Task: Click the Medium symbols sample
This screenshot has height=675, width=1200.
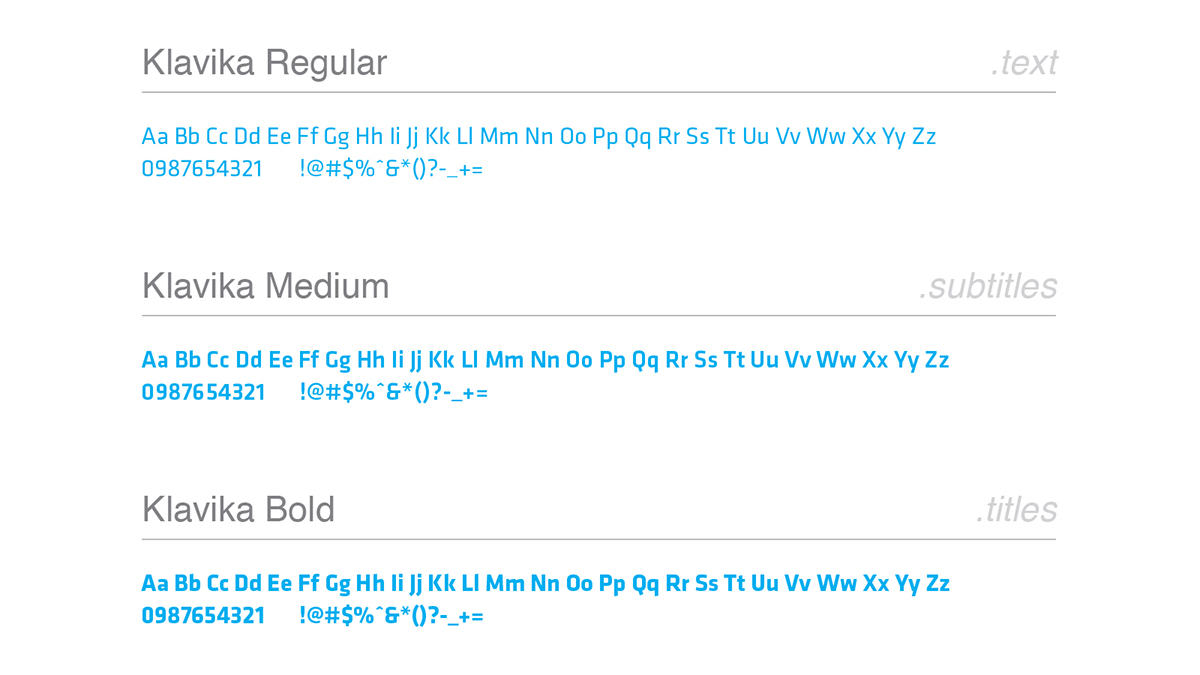Action: tap(394, 392)
